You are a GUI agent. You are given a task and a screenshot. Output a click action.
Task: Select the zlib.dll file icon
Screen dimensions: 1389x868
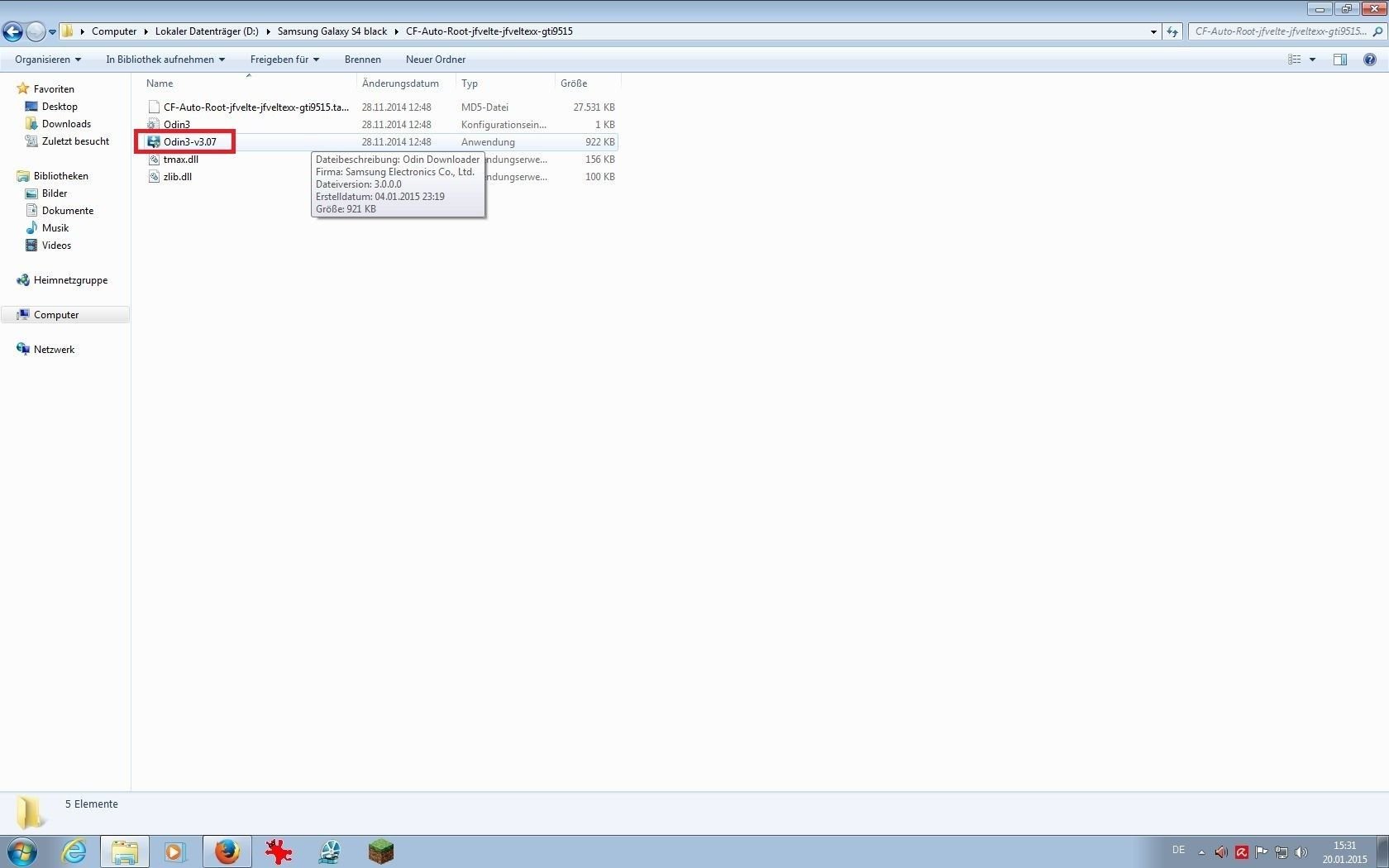pyautogui.click(x=153, y=177)
